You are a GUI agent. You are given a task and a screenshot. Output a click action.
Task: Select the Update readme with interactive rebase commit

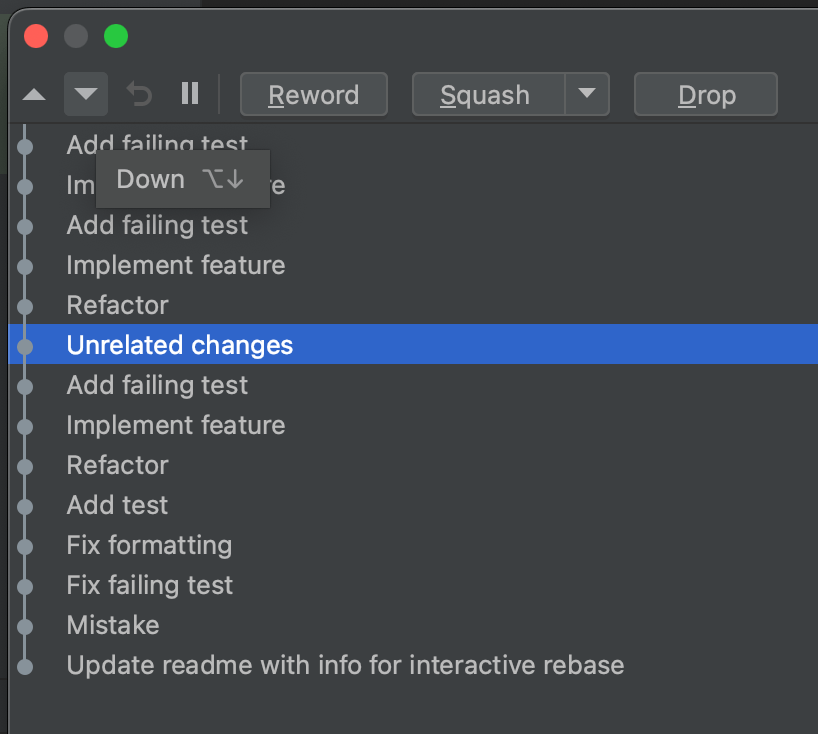click(x=345, y=664)
